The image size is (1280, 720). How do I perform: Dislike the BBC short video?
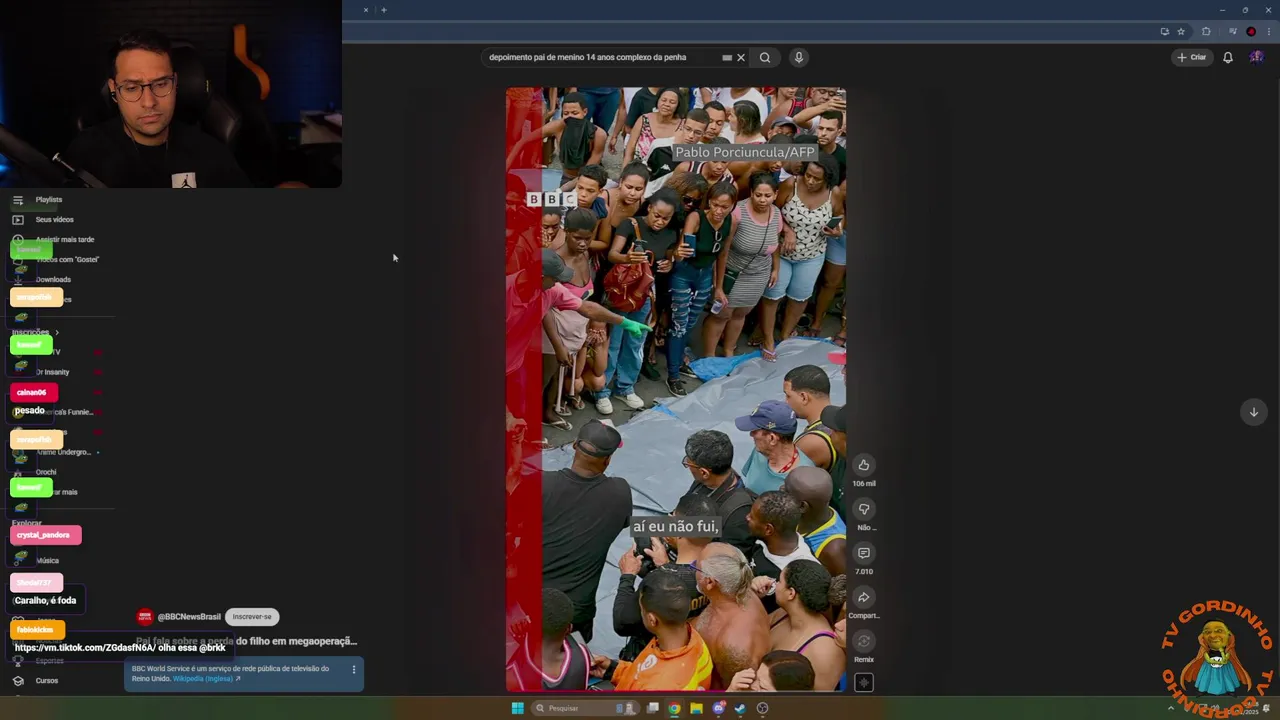863,509
